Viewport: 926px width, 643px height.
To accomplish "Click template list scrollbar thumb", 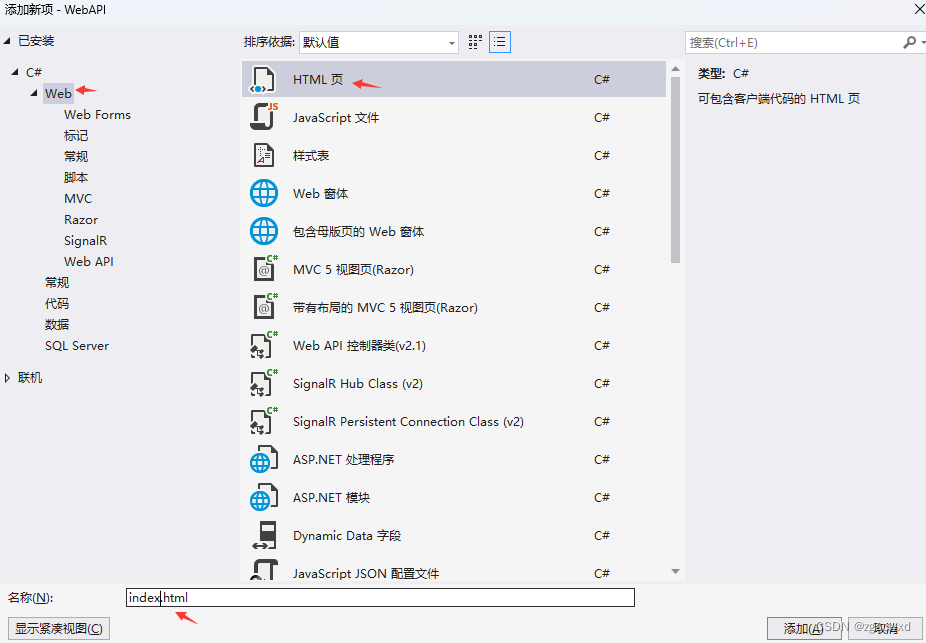I will pyautogui.click(x=676, y=169).
